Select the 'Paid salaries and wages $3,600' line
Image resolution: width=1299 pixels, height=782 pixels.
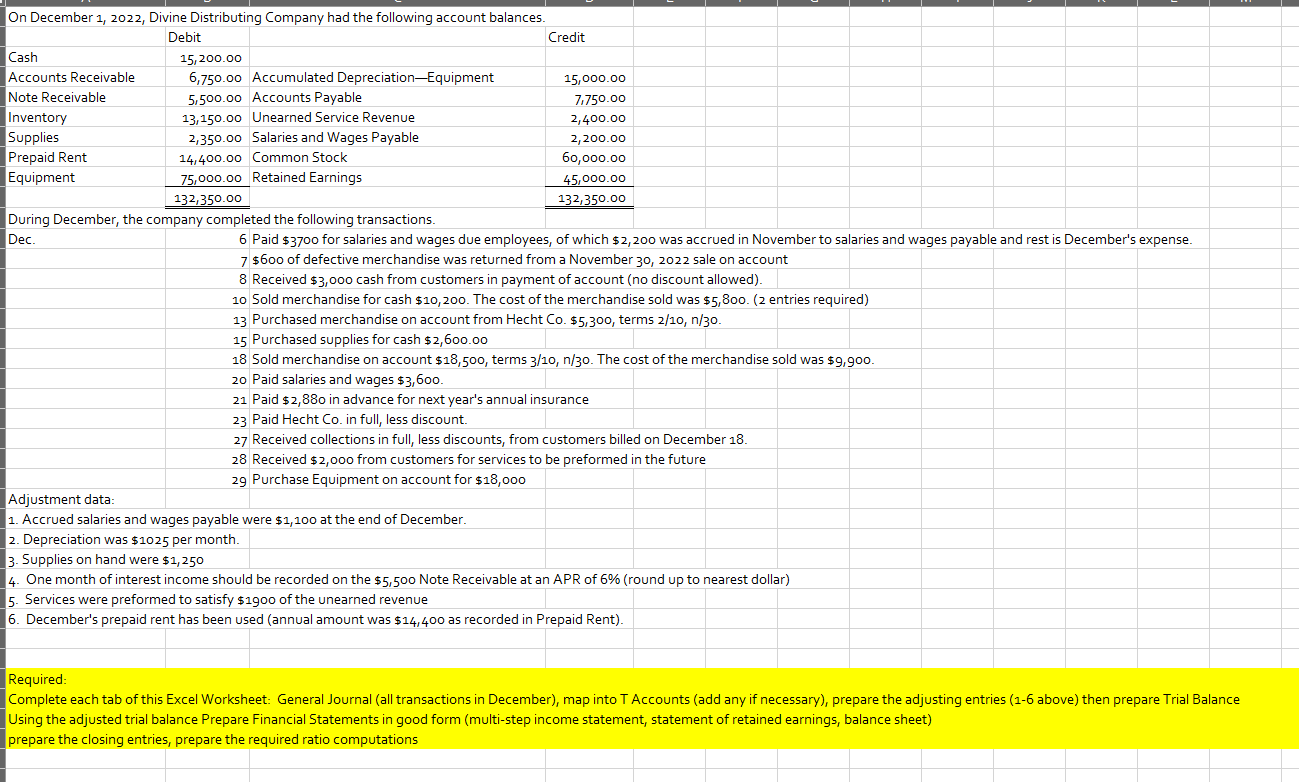pos(347,379)
